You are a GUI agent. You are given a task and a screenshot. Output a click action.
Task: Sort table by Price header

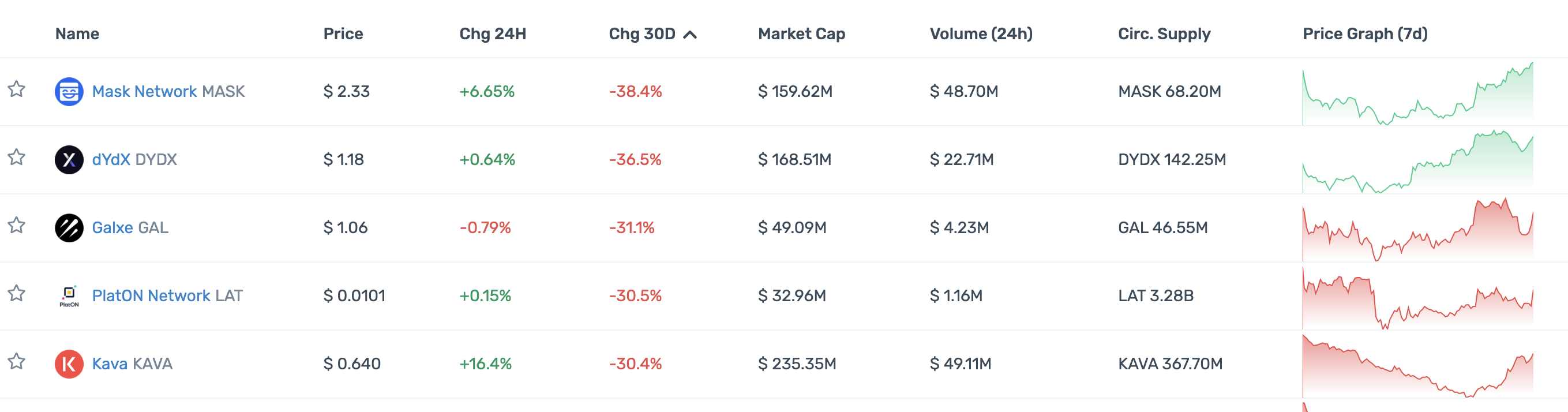tap(343, 34)
